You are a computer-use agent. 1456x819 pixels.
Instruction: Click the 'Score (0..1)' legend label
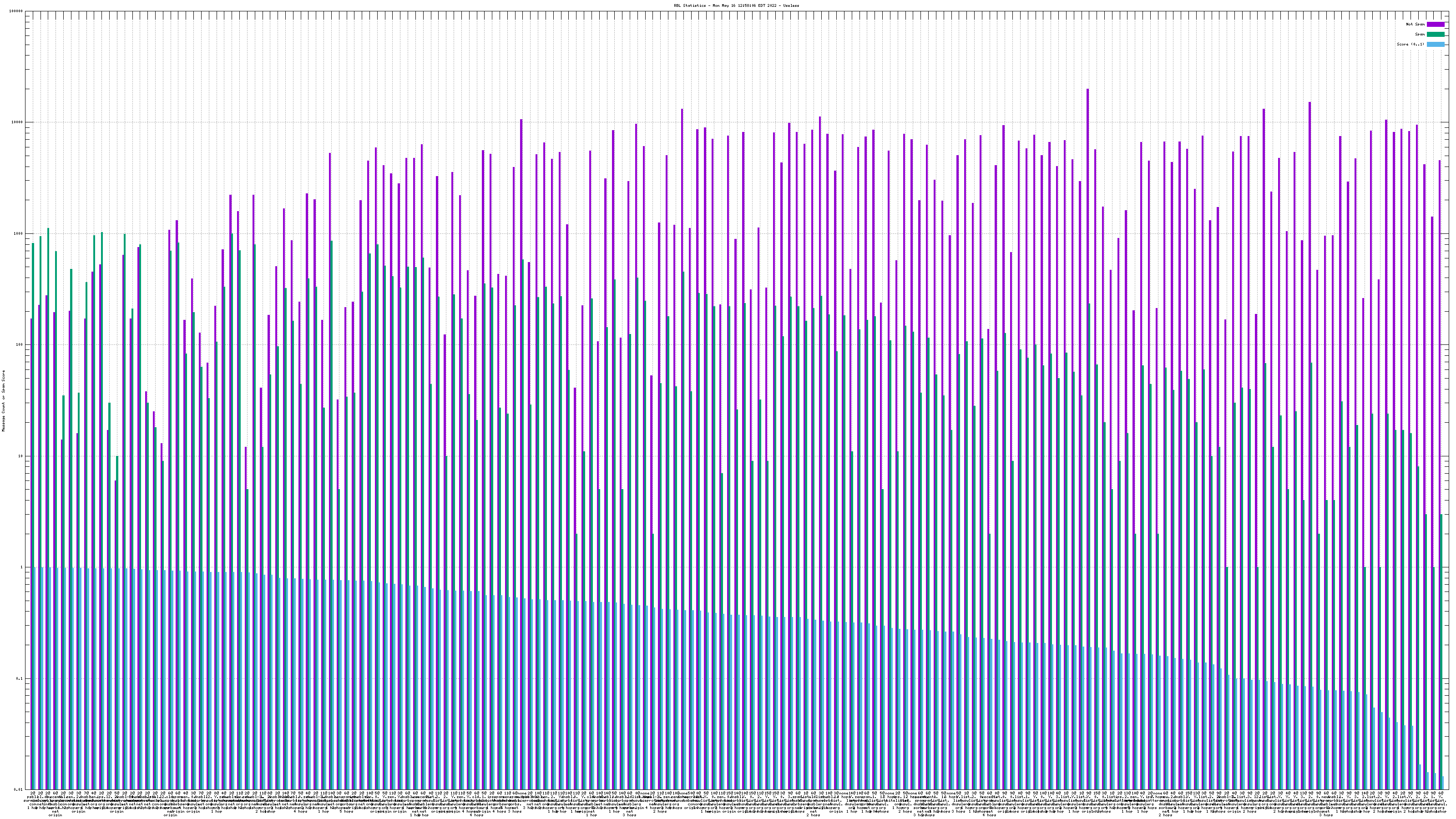1411,44
